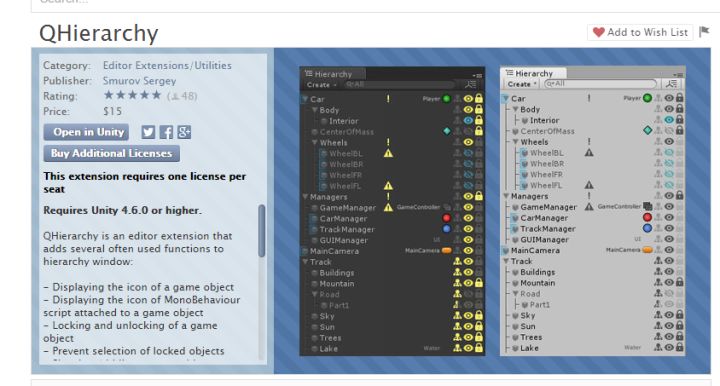The width and height of the screenshot is (720, 386).
Task: Open the Create dropdown in dark panel
Action: [321, 85]
